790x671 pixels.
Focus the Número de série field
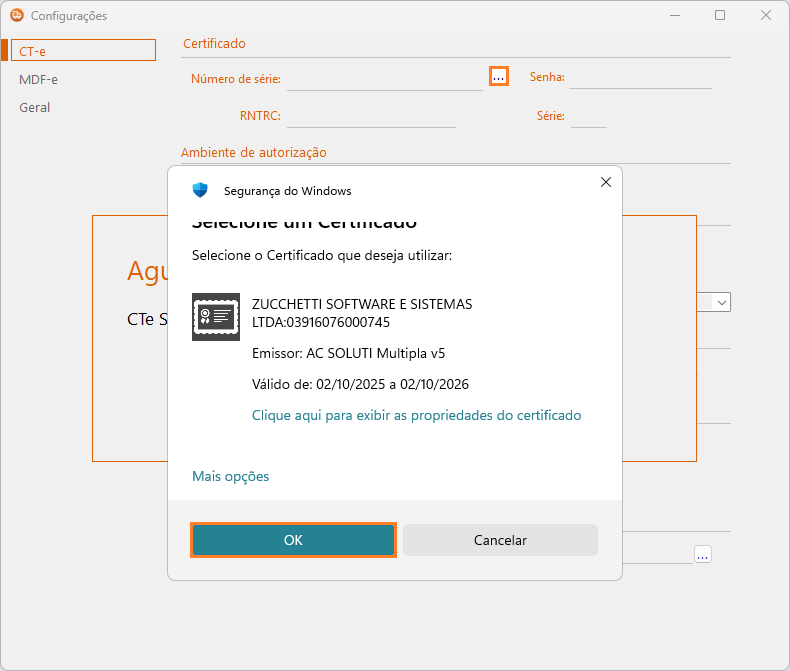click(x=384, y=79)
